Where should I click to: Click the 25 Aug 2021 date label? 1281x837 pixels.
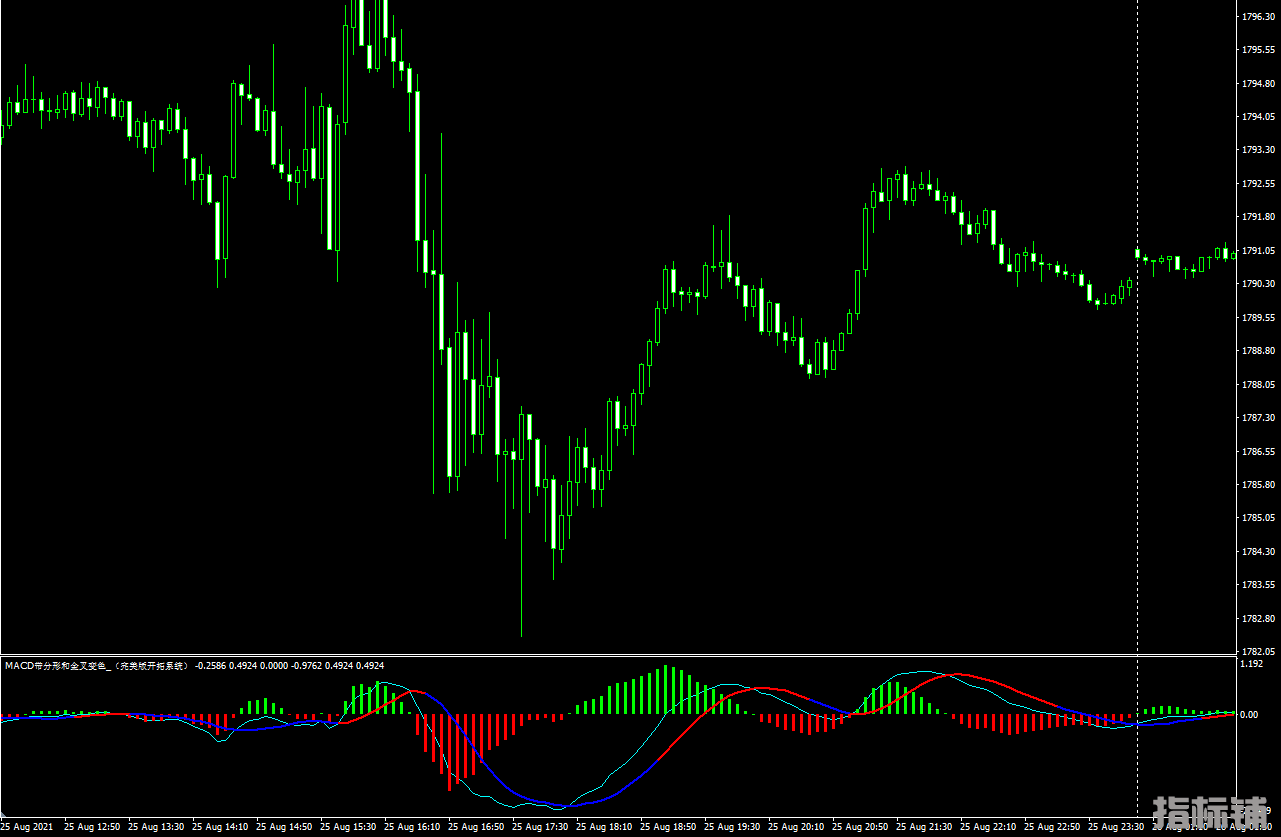pos(28,827)
